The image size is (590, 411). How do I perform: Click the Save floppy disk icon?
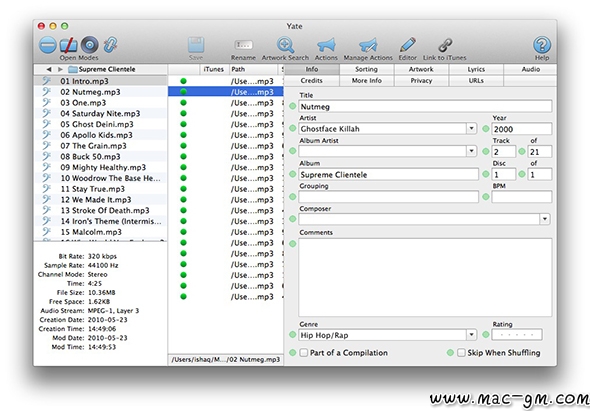pyautogui.click(x=196, y=45)
